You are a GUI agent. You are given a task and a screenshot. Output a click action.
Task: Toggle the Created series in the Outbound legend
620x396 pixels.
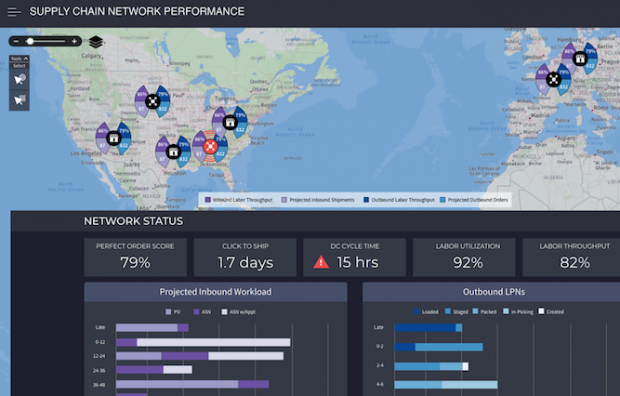coord(551,312)
